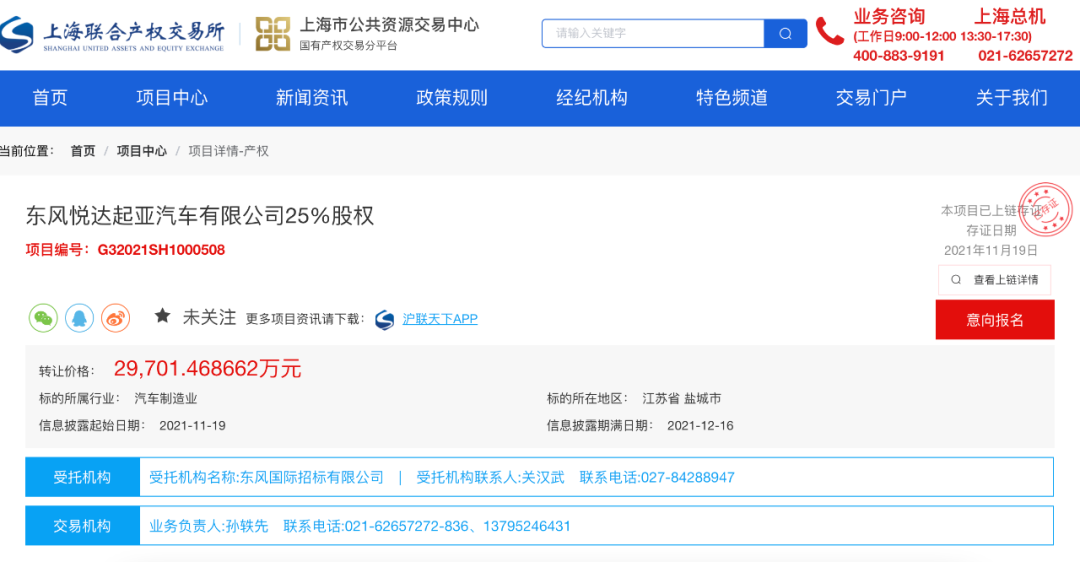This screenshot has width=1080, height=562.
Task: Click the certification date 2021年11月19日
Action: click(990, 251)
